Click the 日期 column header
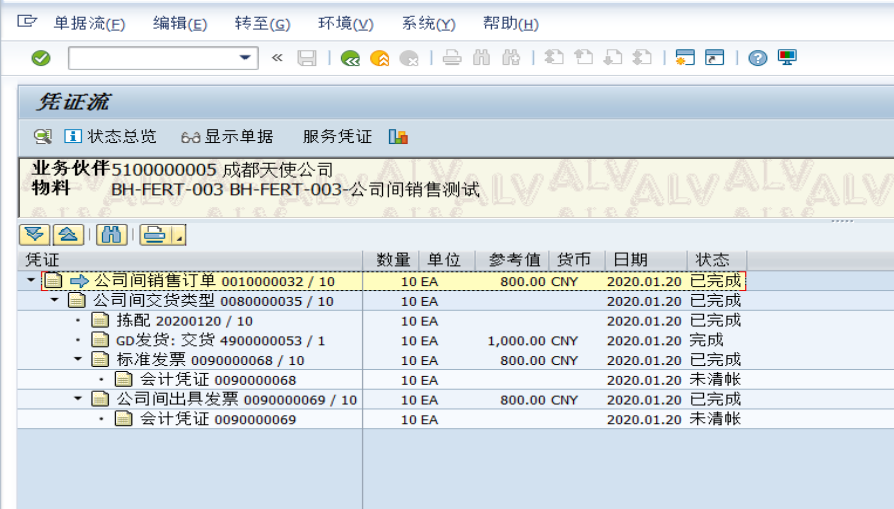 [x=646, y=260]
